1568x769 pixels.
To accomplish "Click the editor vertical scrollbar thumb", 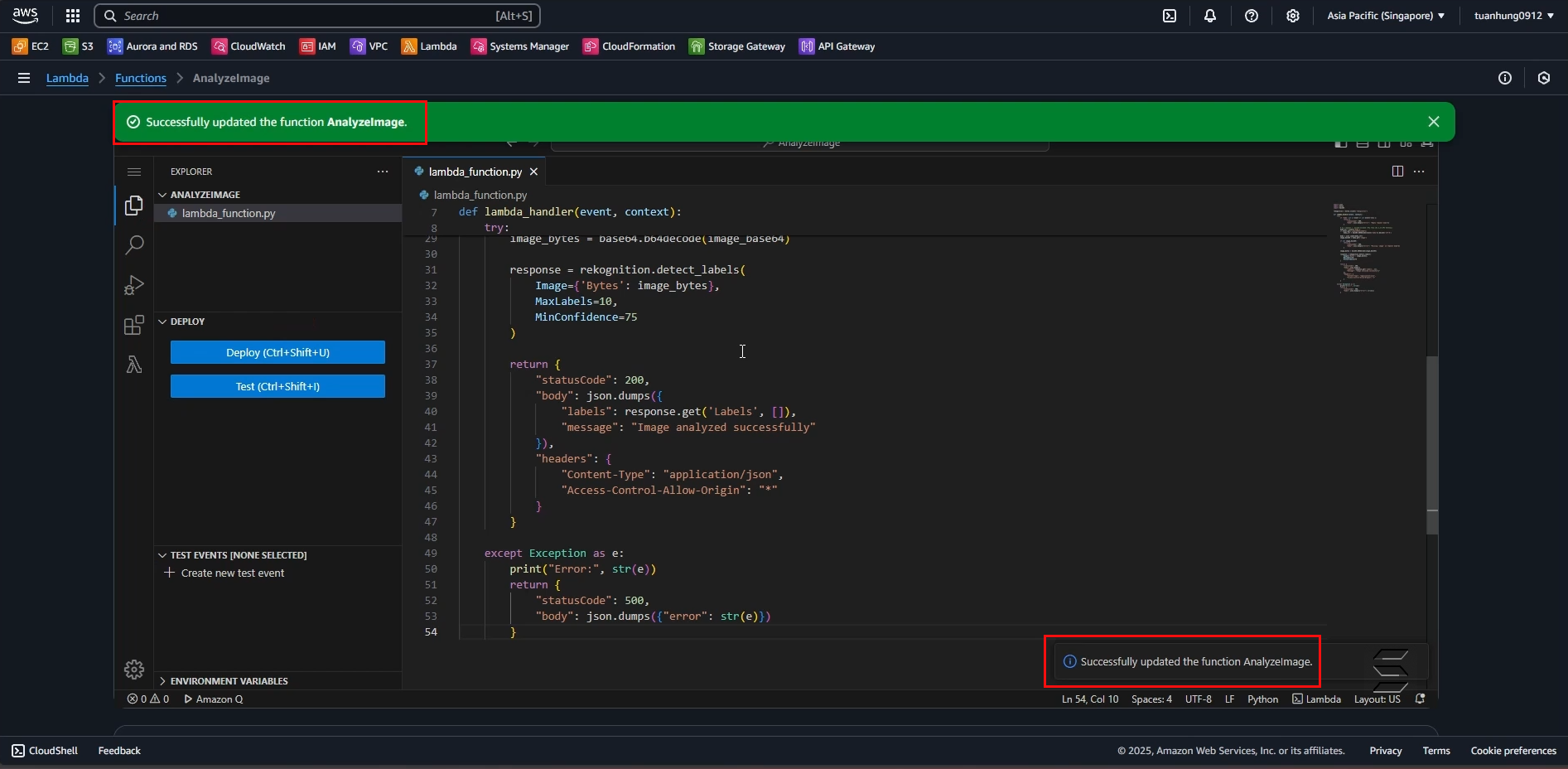I will [x=1432, y=444].
